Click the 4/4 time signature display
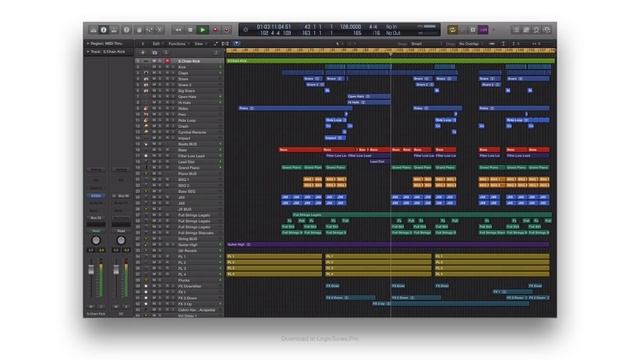The image size is (640, 360). [x=373, y=27]
